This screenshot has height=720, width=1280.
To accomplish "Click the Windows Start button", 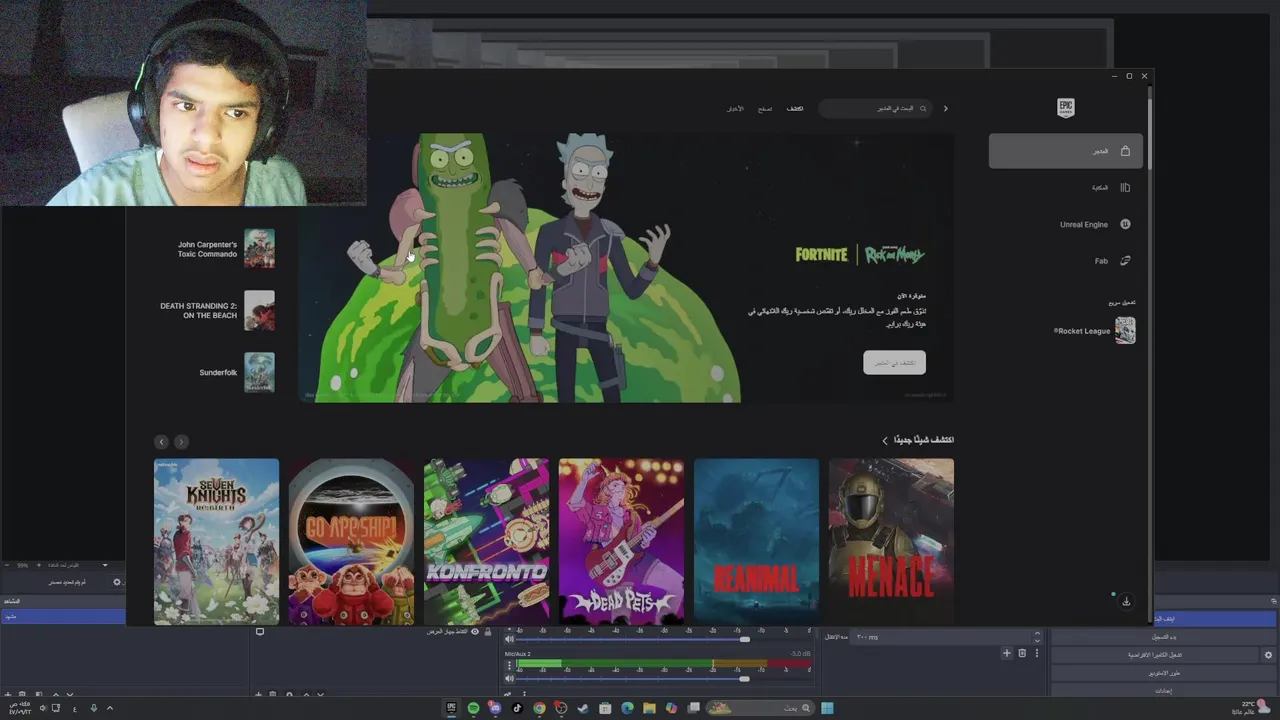I will coord(827,708).
